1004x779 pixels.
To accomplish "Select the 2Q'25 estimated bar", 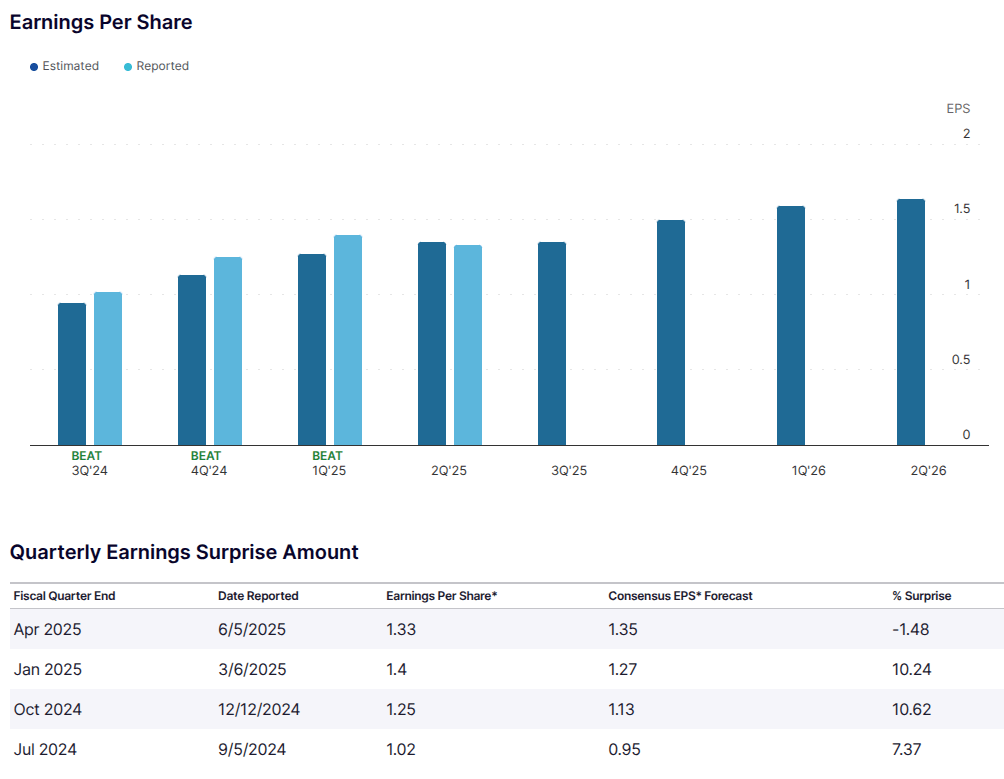I will [x=429, y=340].
